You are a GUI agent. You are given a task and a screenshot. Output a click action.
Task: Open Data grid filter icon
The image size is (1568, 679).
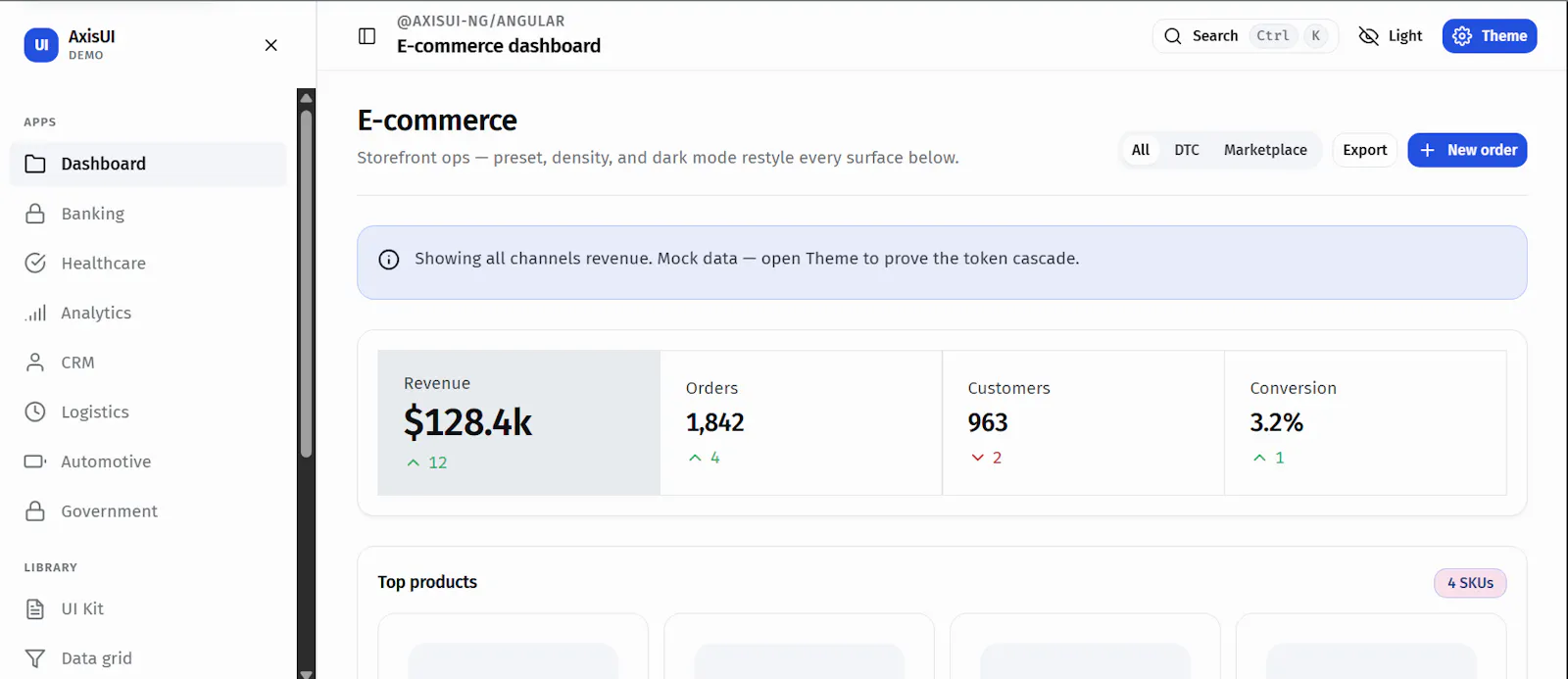[x=35, y=658]
